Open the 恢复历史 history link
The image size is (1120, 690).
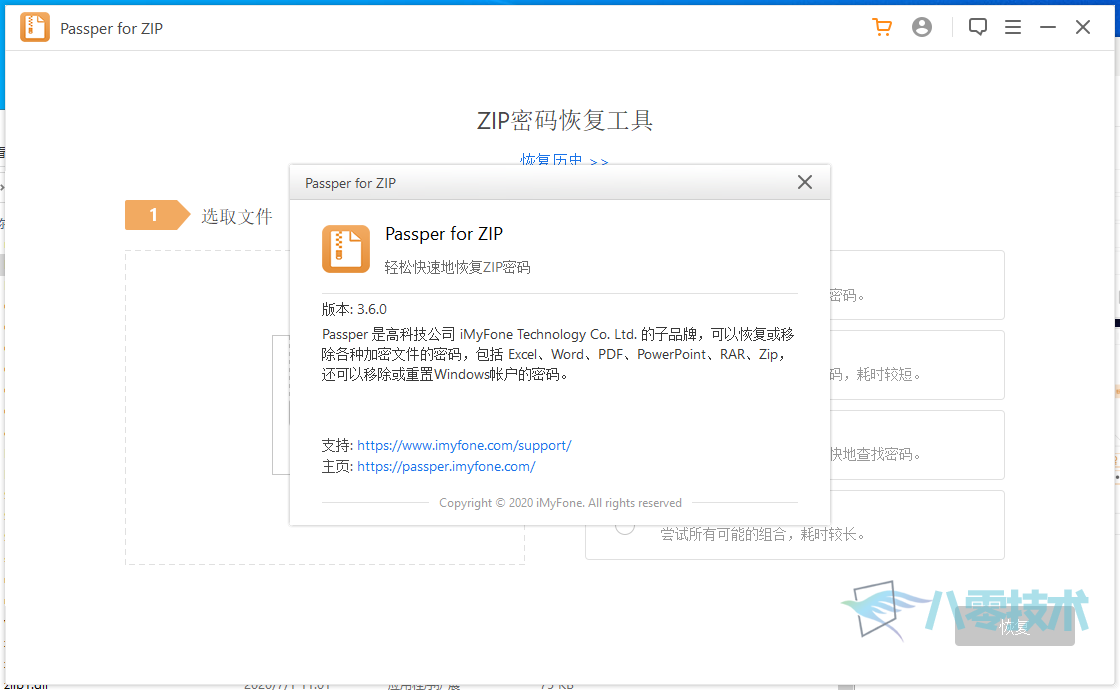click(x=564, y=160)
